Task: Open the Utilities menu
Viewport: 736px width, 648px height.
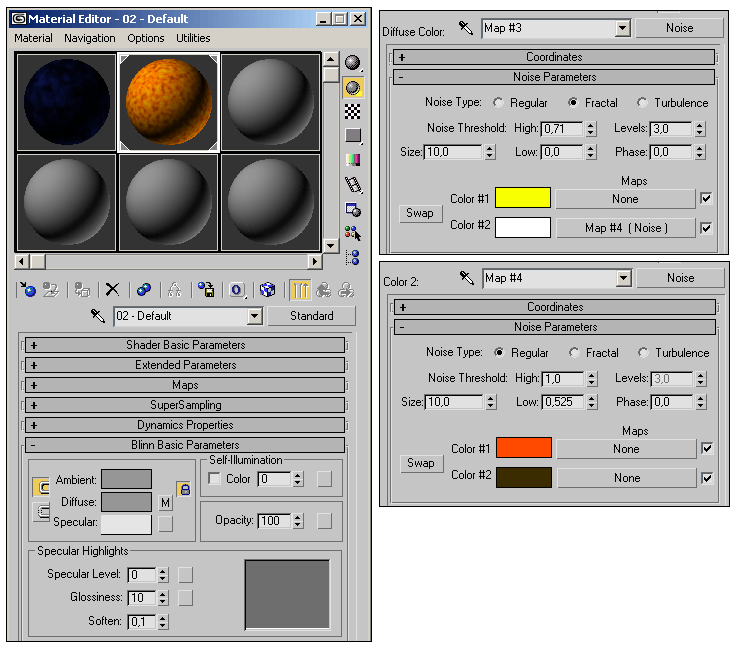Action: pos(193,38)
